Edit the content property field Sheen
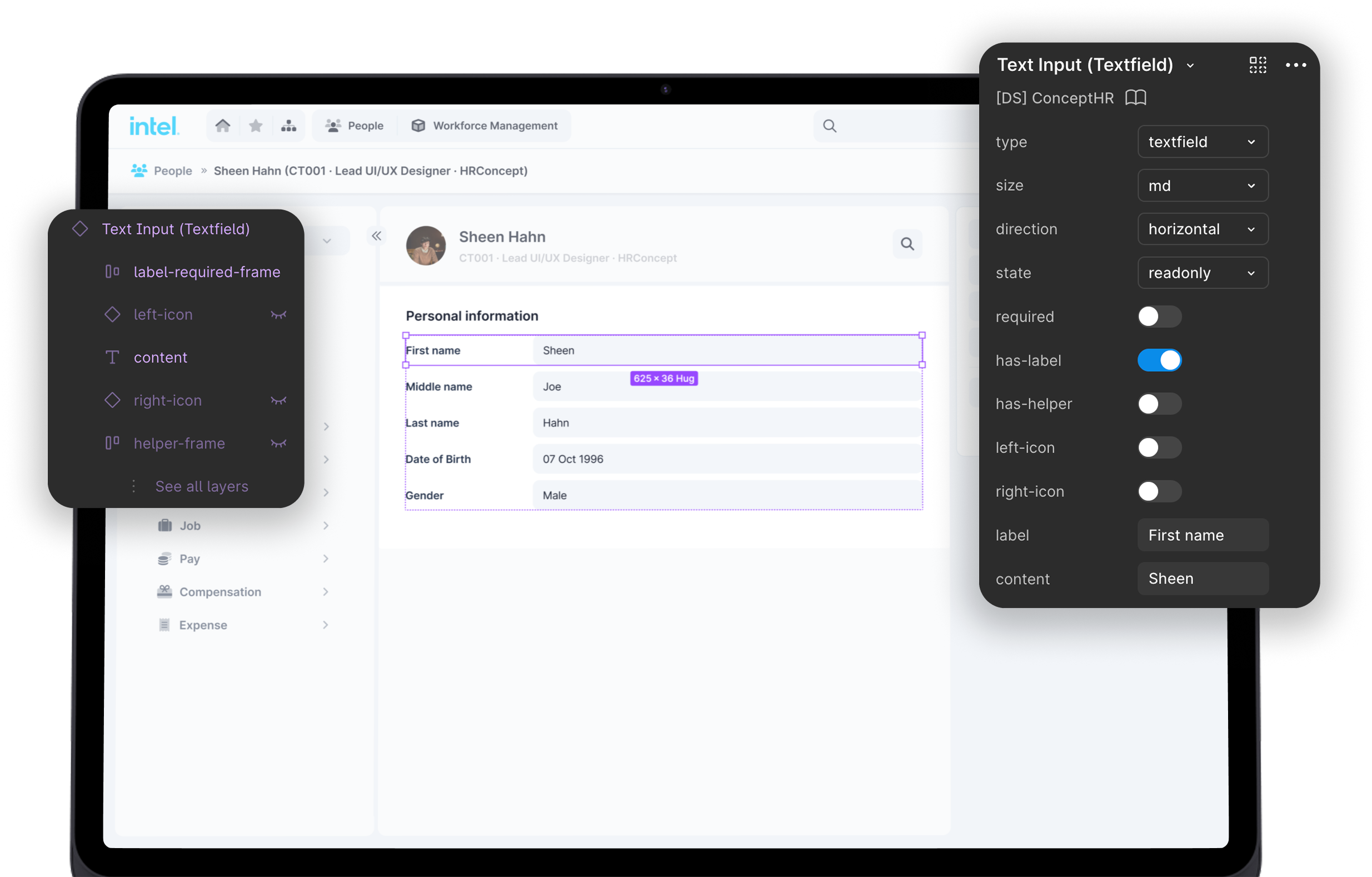Image resolution: width=1372 pixels, height=877 pixels. coord(1203,579)
